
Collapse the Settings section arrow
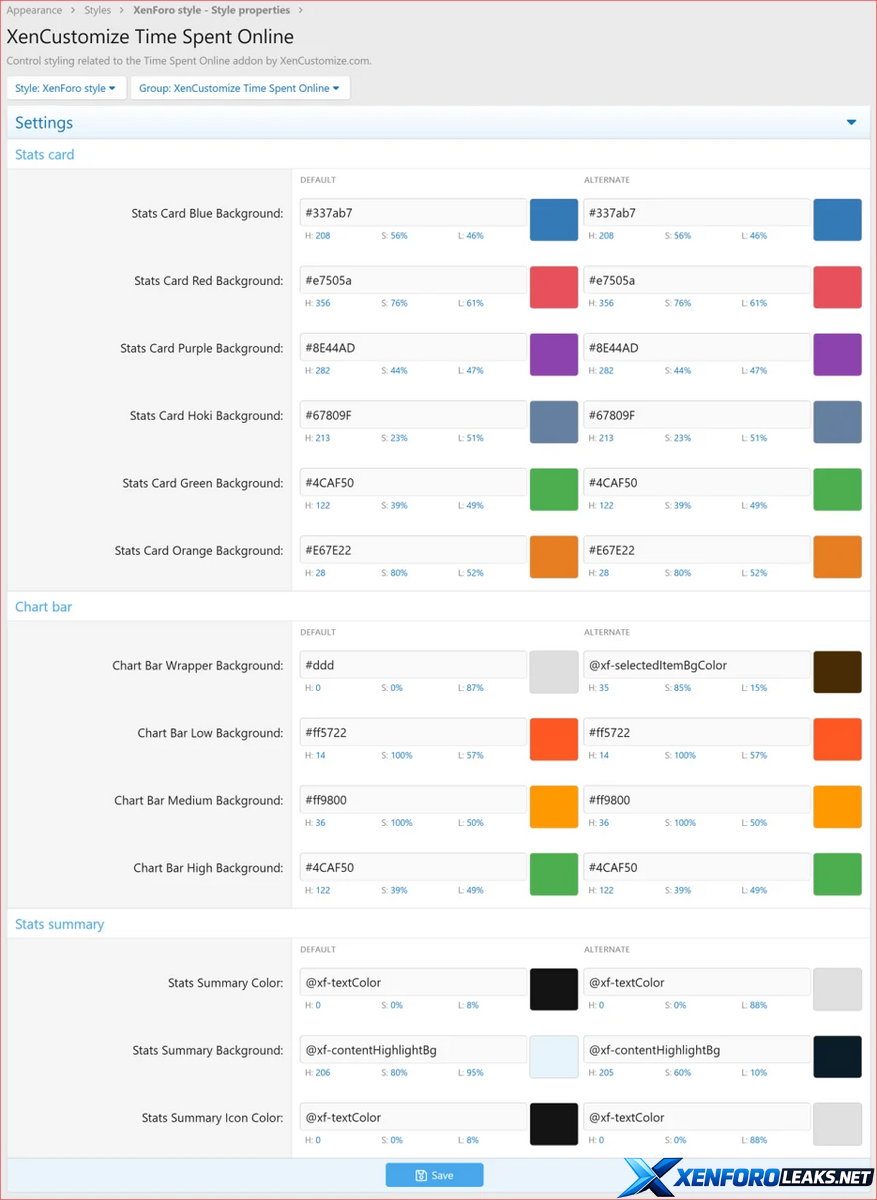(851, 123)
